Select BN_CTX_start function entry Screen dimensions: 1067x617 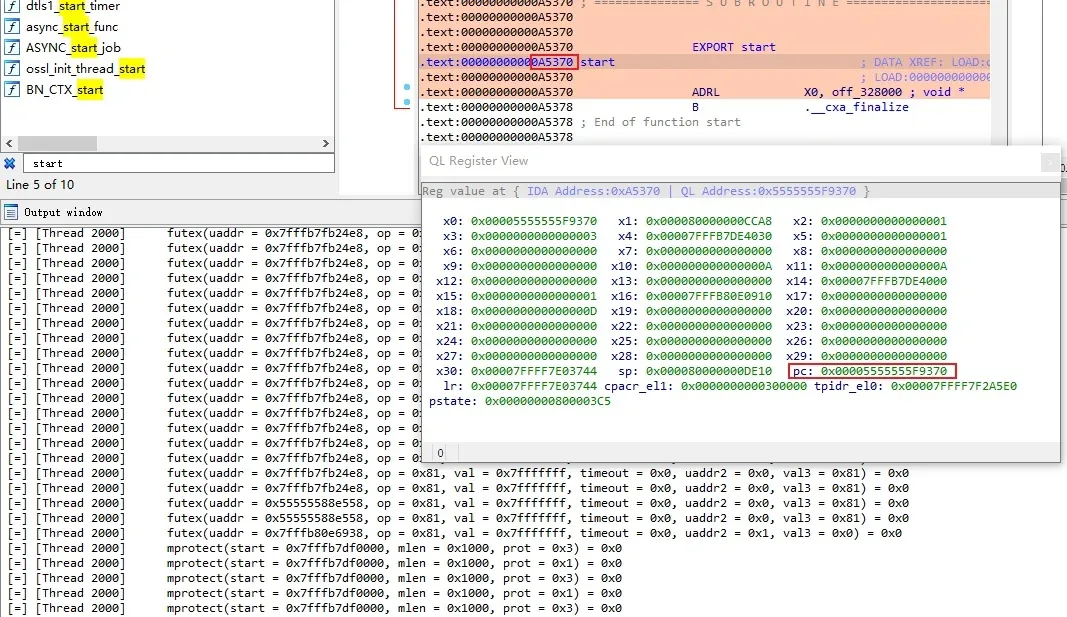[64, 90]
